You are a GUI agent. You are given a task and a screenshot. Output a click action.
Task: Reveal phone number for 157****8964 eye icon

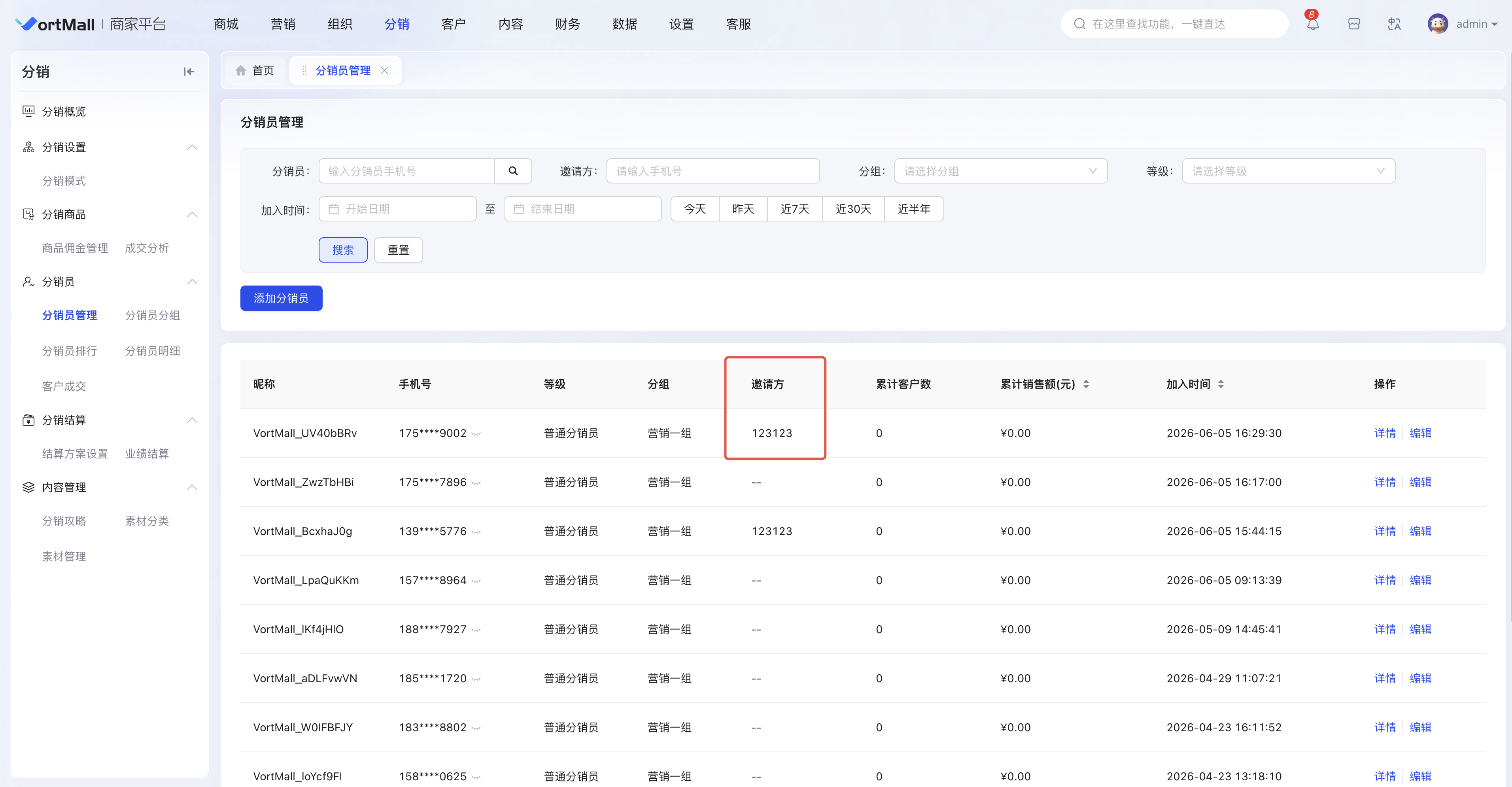476,582
